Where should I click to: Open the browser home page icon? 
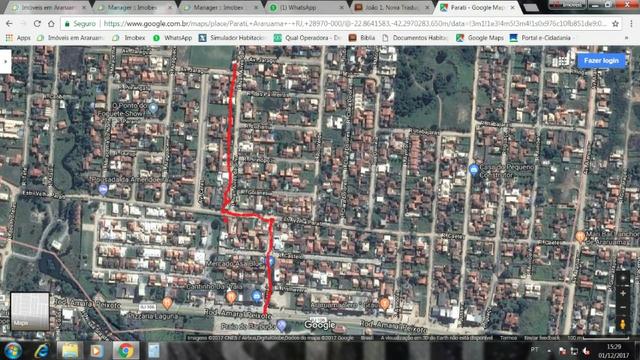51,24
